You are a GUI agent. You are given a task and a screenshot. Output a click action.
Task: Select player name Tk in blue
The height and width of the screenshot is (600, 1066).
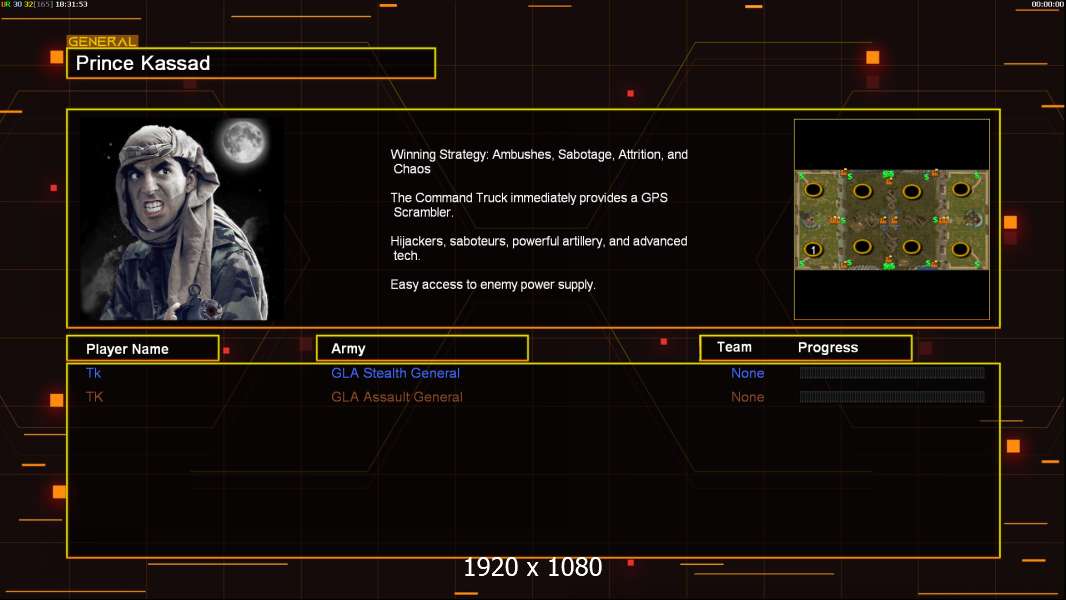(94, 373)
